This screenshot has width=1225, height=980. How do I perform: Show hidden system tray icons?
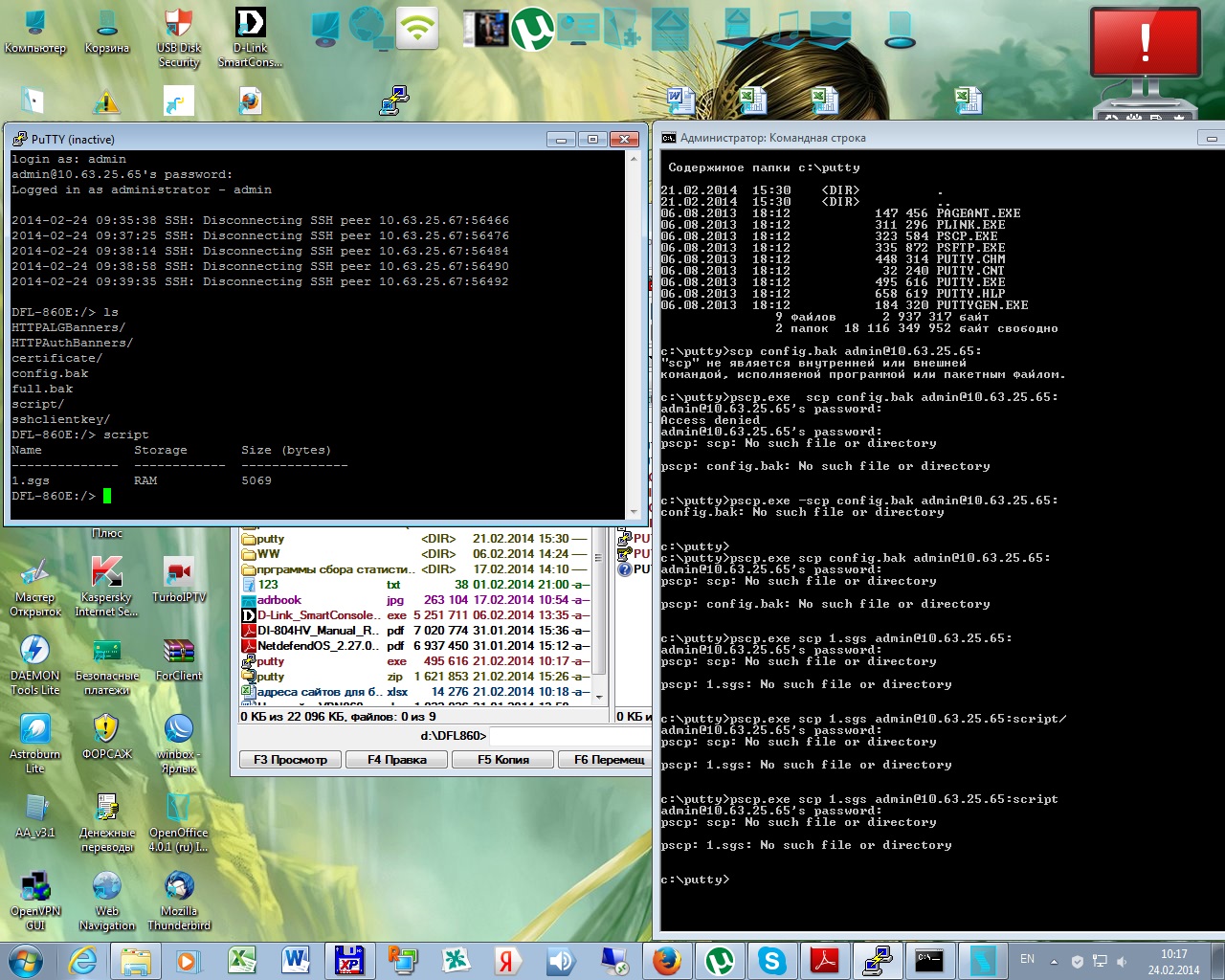pyautogui.click(x=1054, y=961)
